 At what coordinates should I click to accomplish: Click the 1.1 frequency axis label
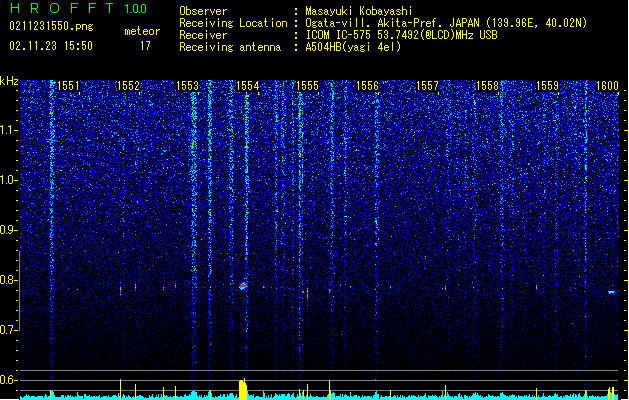coord(9,130)
